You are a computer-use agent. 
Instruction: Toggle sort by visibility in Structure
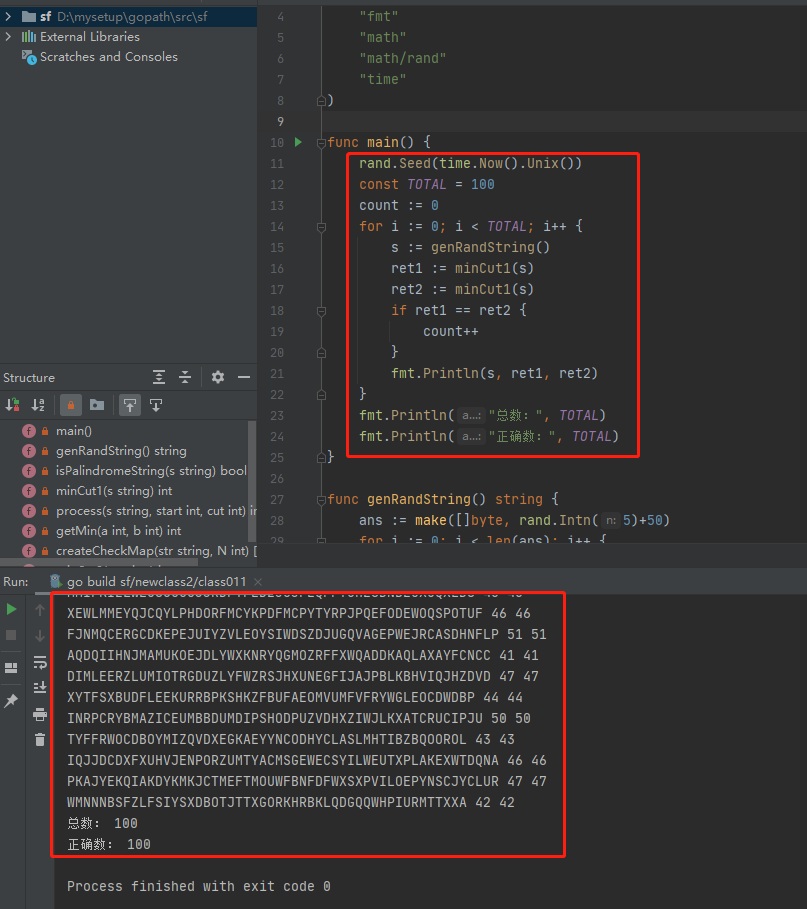(x=12, y=405)
